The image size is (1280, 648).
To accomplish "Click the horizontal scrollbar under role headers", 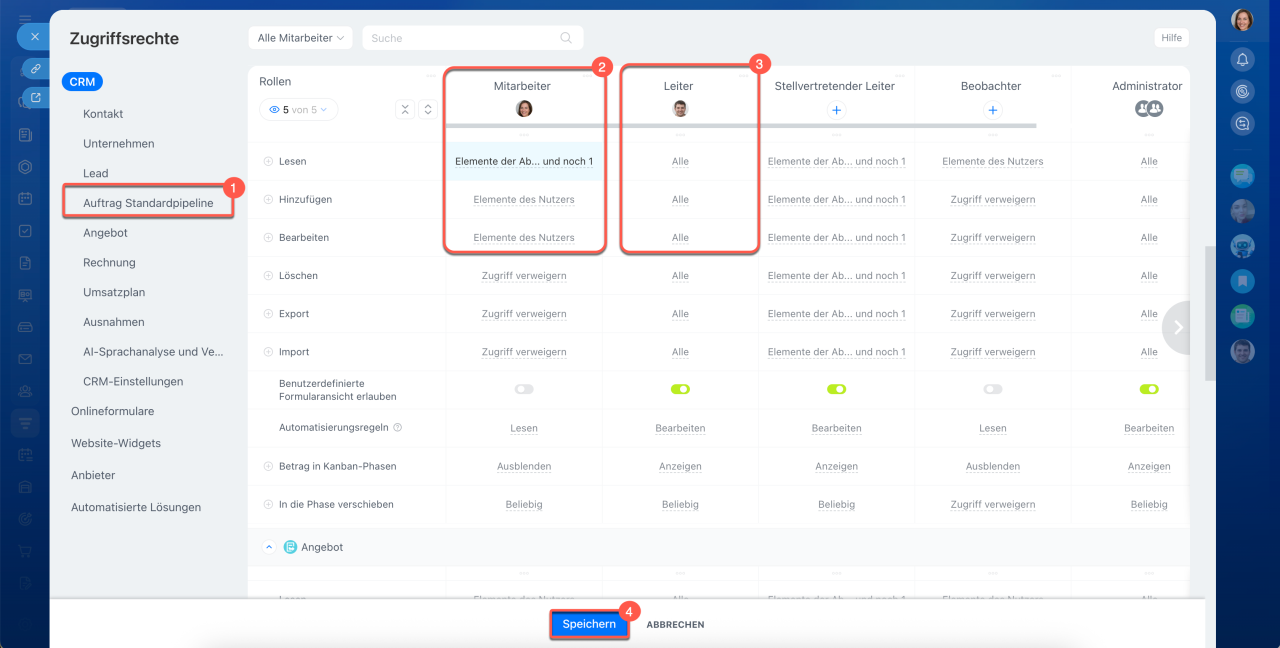I will [740, 126].
